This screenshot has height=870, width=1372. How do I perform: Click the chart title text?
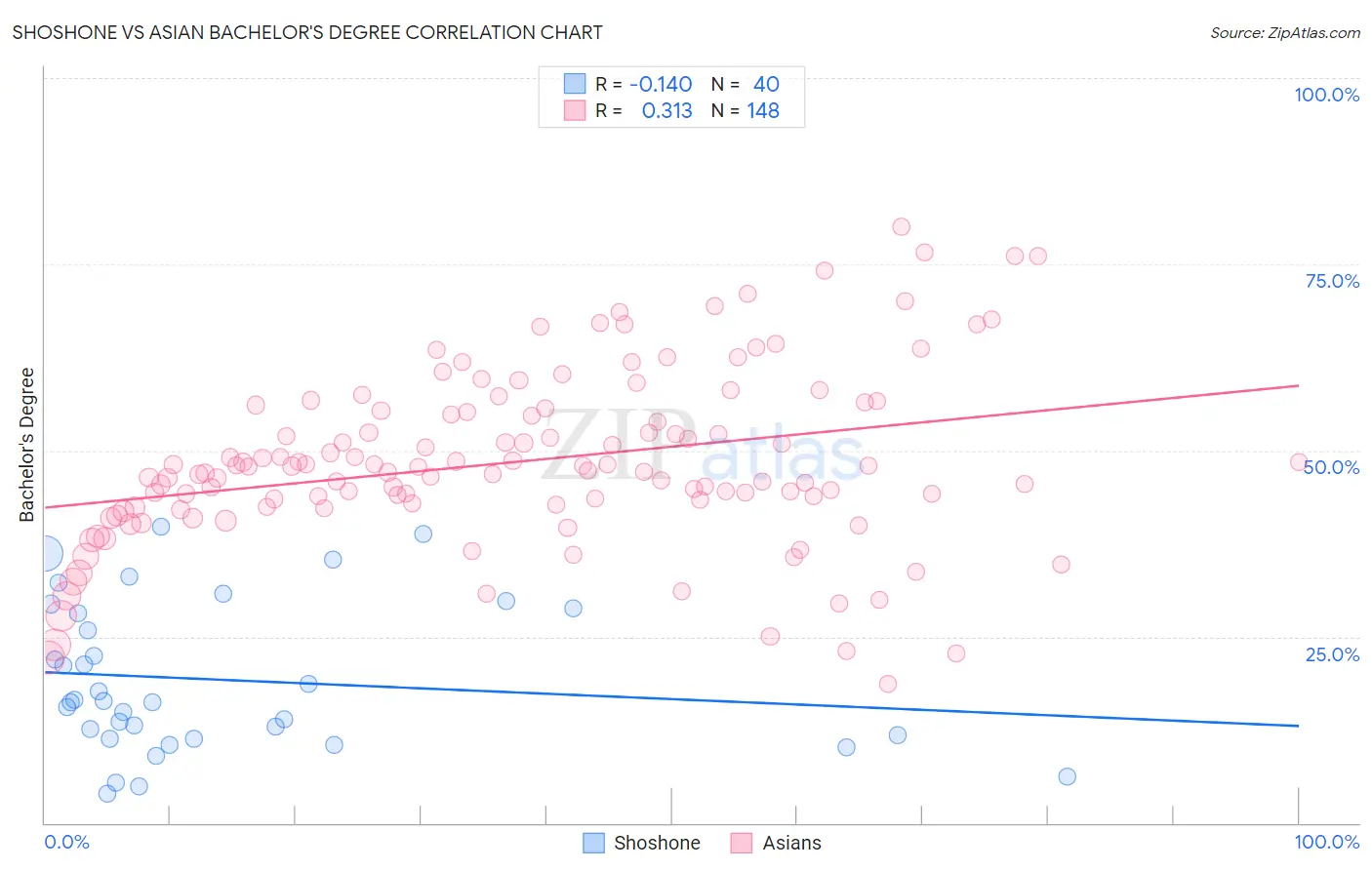(x=307, y=32)
